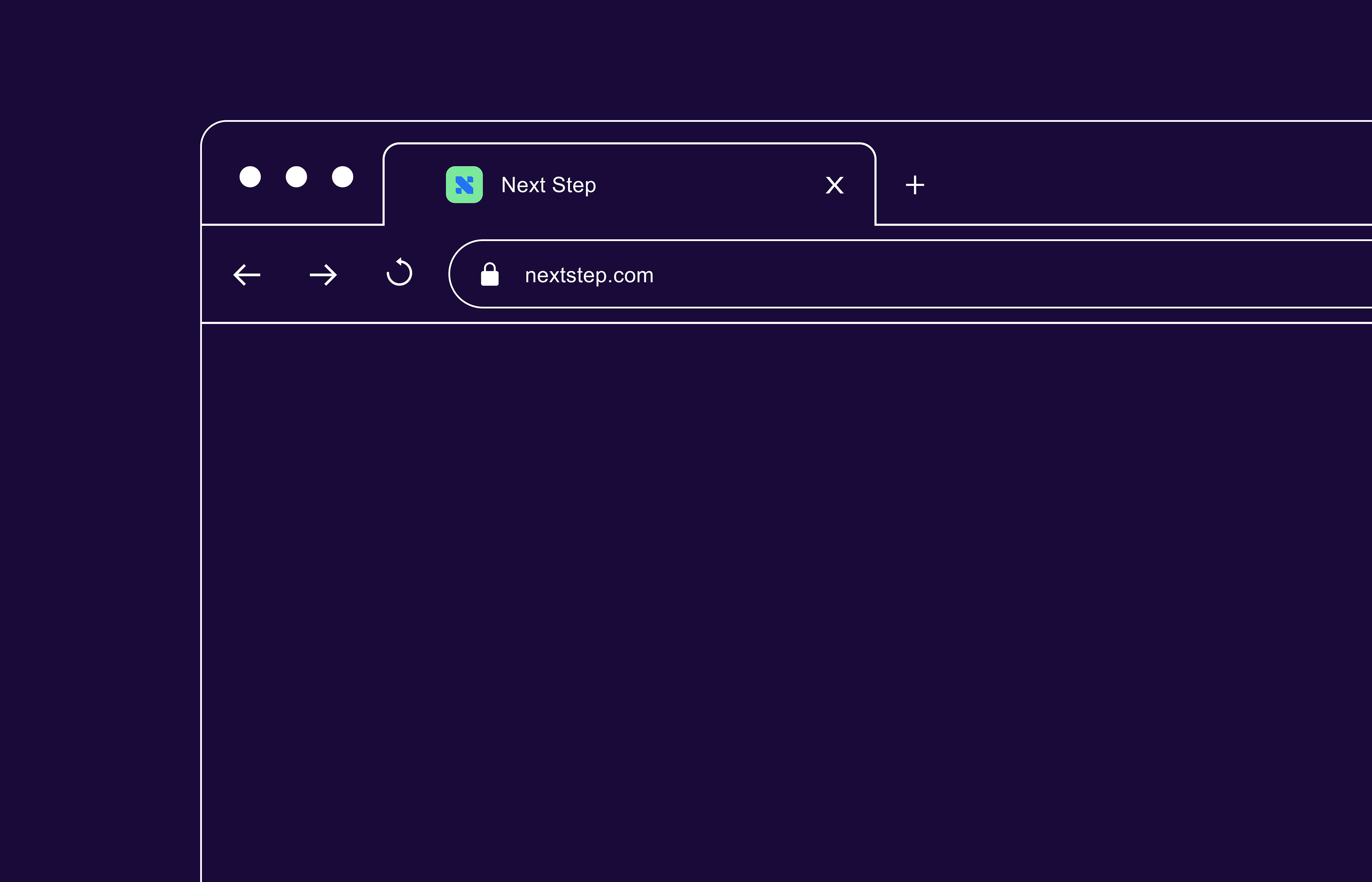Image resolution: width=1372 pixels, height=882 pixels.
Task: Click the padlock security icon
Action: [490, 274]
